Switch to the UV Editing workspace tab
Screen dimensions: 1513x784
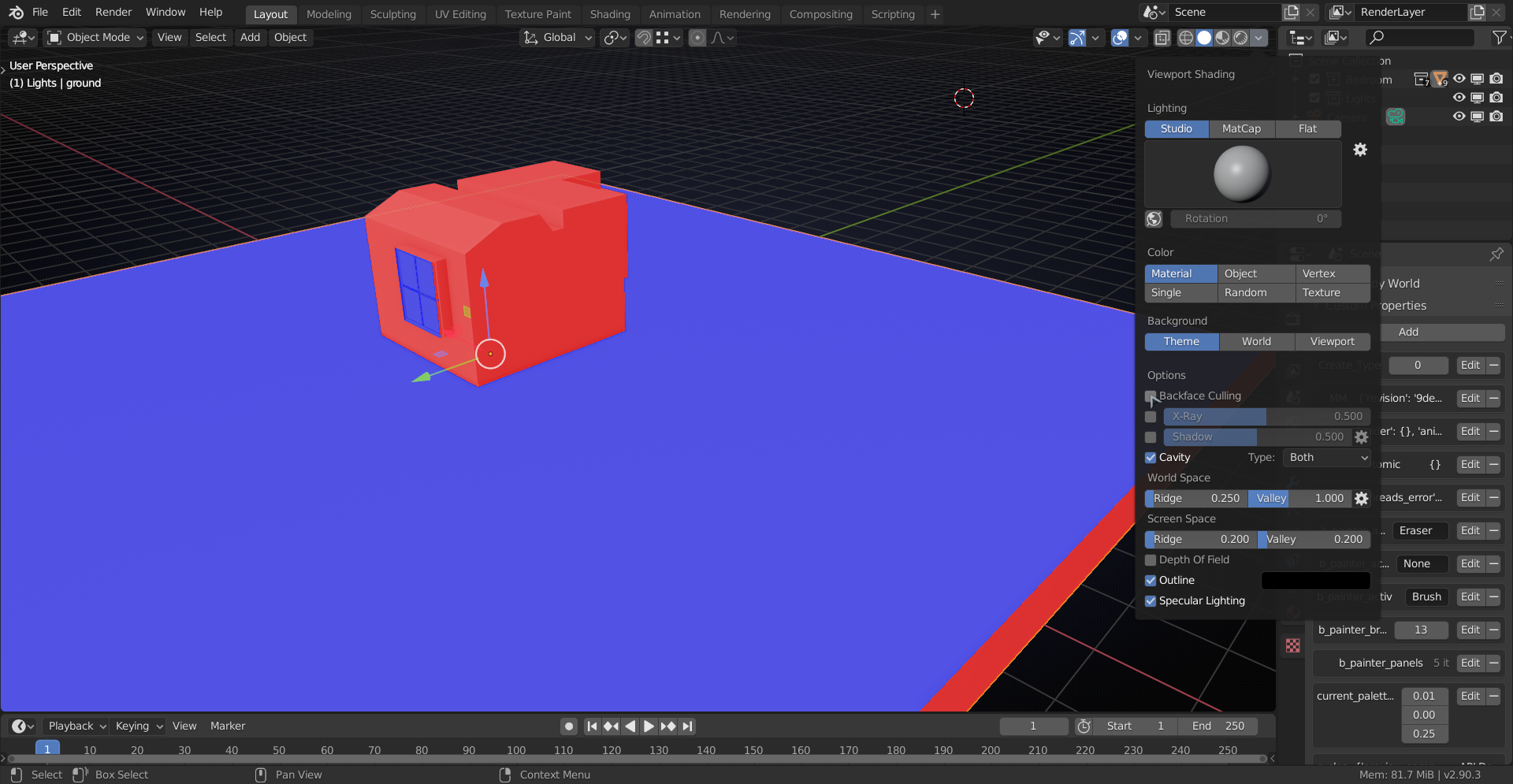tap(460, 14)
